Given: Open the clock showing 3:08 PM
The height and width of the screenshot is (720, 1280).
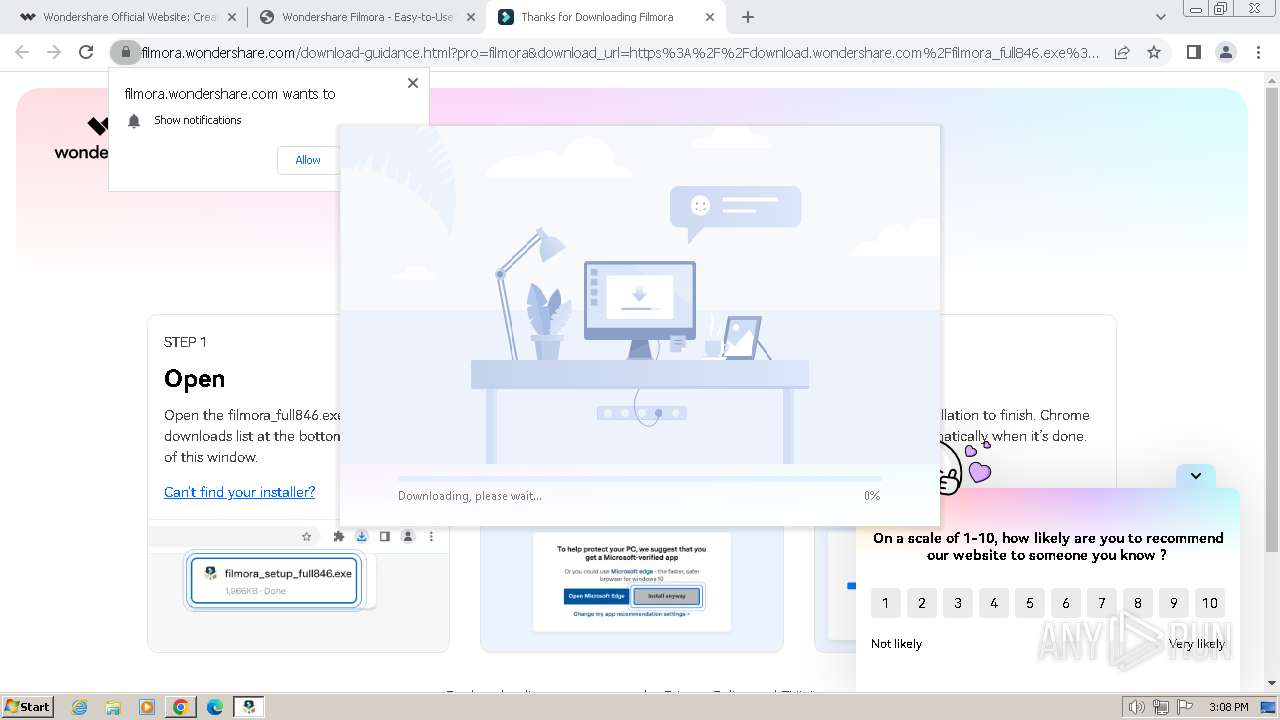Looking at the screenshot, I should (x=1228, y=707).
